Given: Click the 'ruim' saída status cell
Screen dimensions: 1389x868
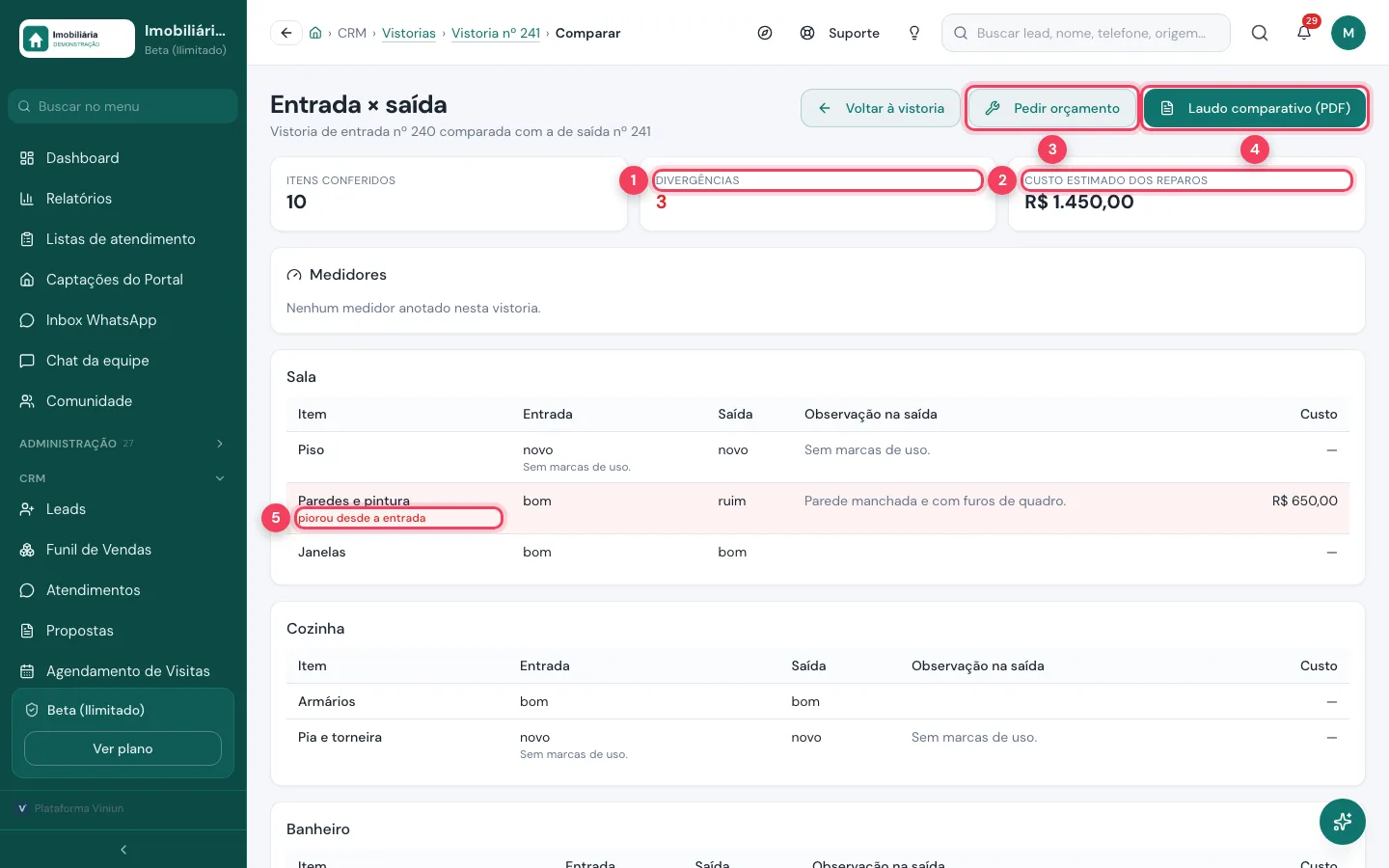Looking at the screenshot, I should [732, 501].
